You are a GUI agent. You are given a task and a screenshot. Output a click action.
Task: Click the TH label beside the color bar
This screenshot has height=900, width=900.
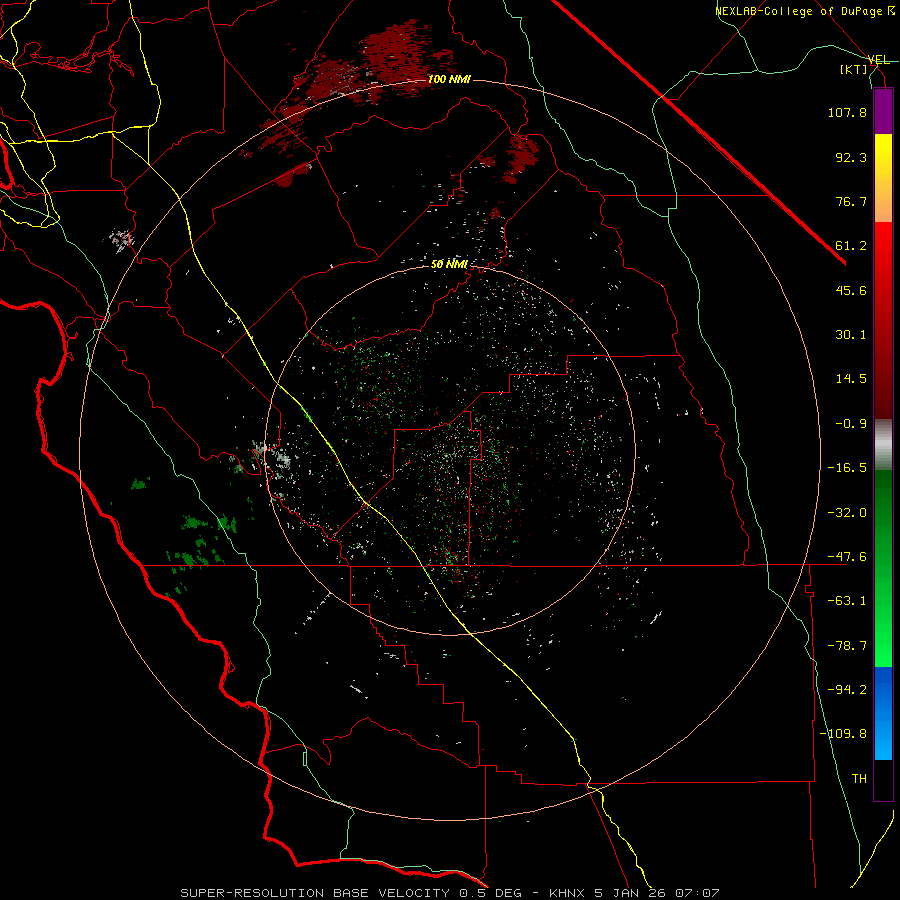tap(858, 778)
